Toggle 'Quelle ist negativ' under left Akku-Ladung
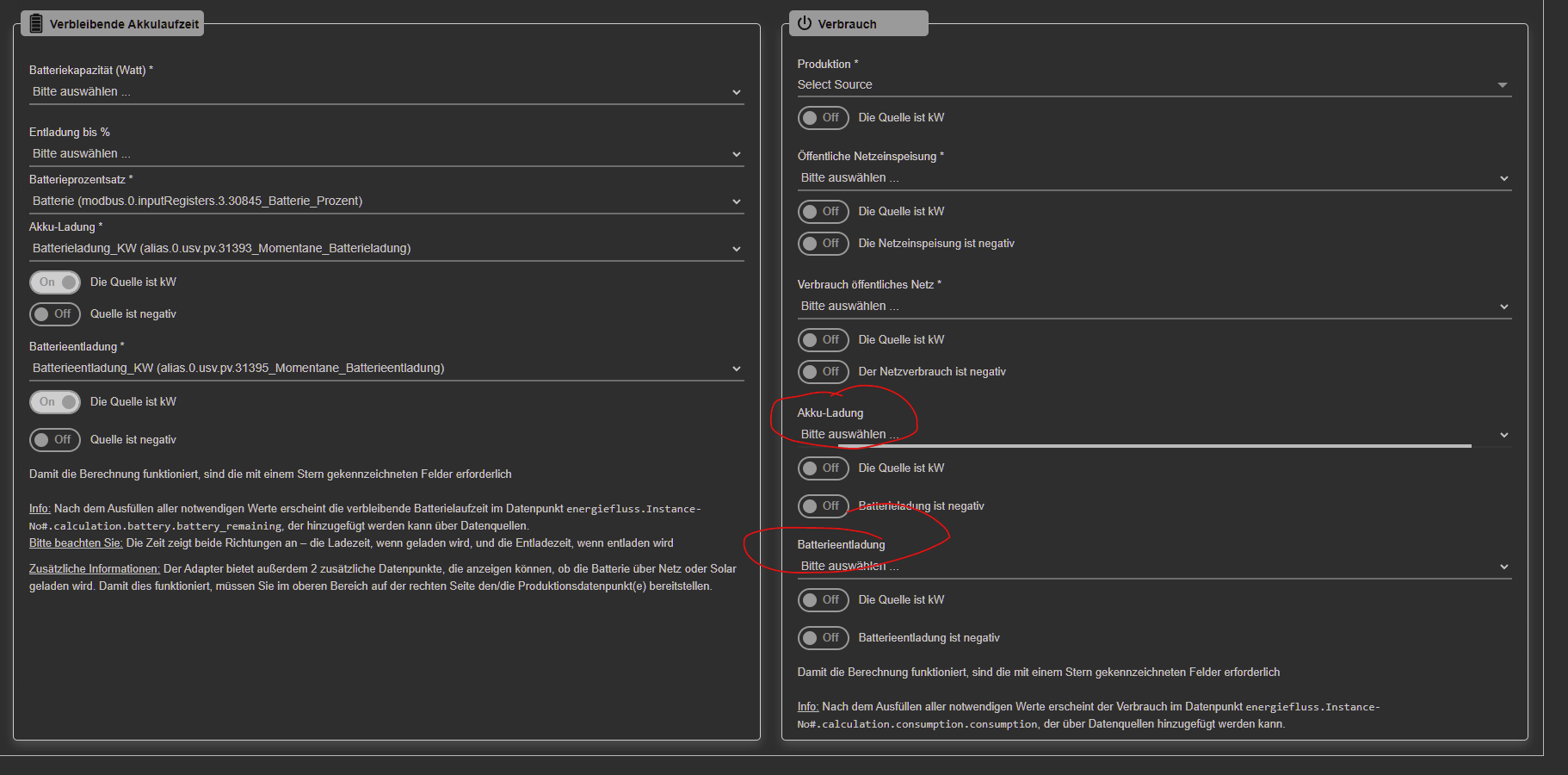Image resolution: width=1568 pixels, height=775 pixels. pos(55,314)
